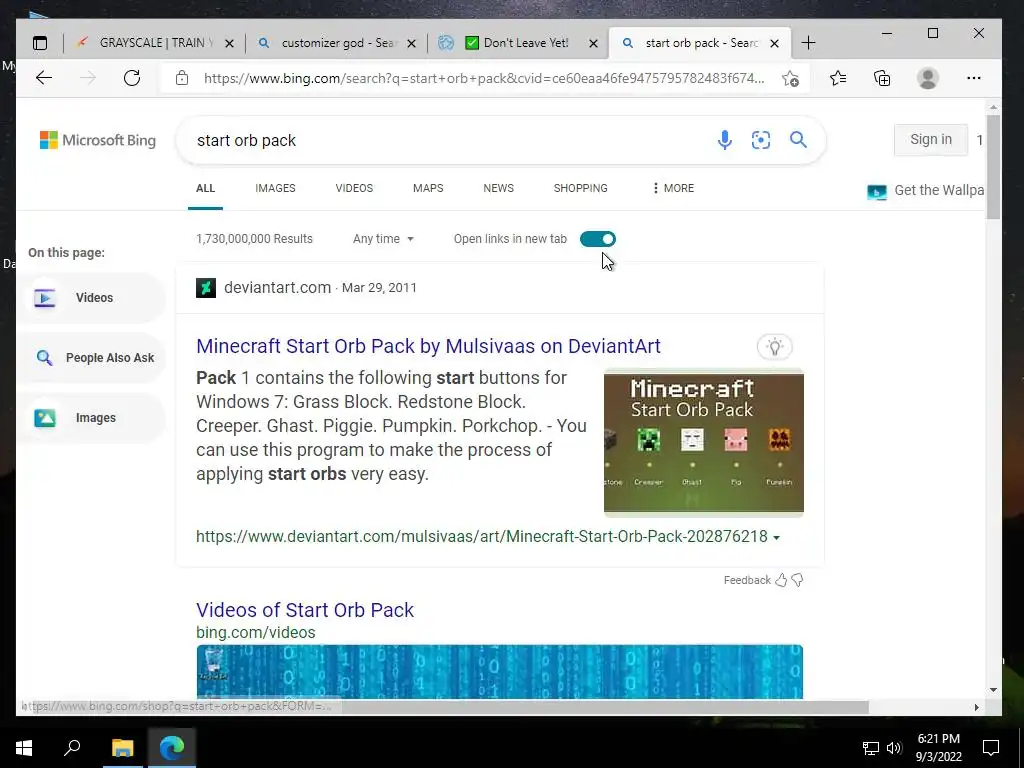Click the browser address bar
The image size is (1024, 768).
point(483,78)
